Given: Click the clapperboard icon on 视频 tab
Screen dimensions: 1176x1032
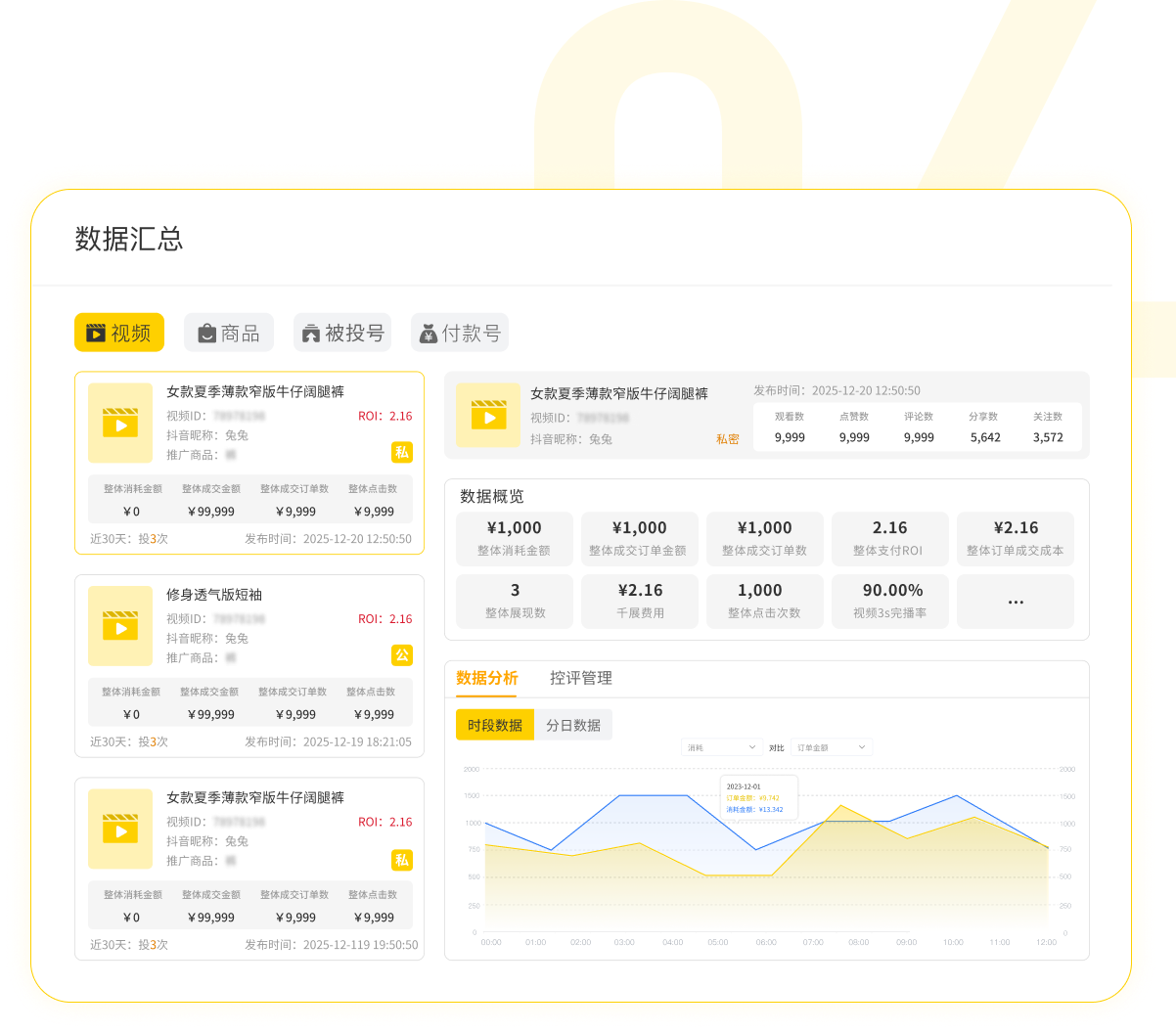Looking at the screenshot, I should pos(96,334).
